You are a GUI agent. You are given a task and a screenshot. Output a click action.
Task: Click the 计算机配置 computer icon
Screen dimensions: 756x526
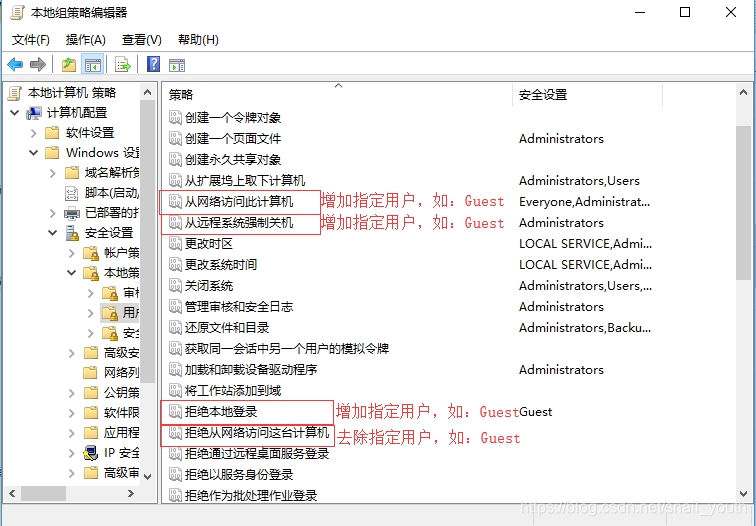pos(34,113)
